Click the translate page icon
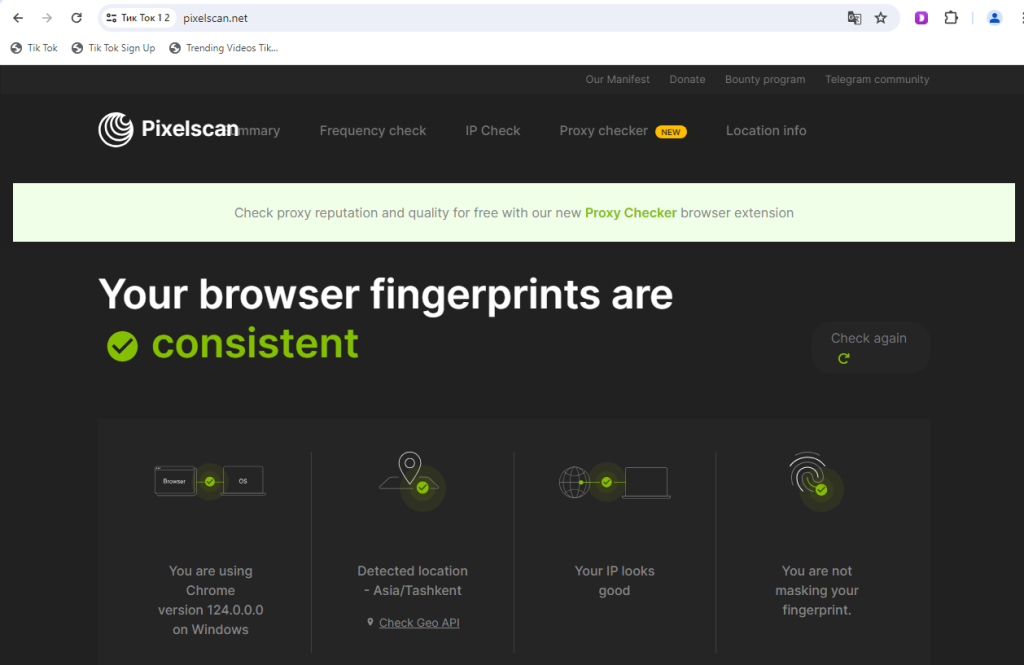1024x665 pixels. (x=854, y=18)
